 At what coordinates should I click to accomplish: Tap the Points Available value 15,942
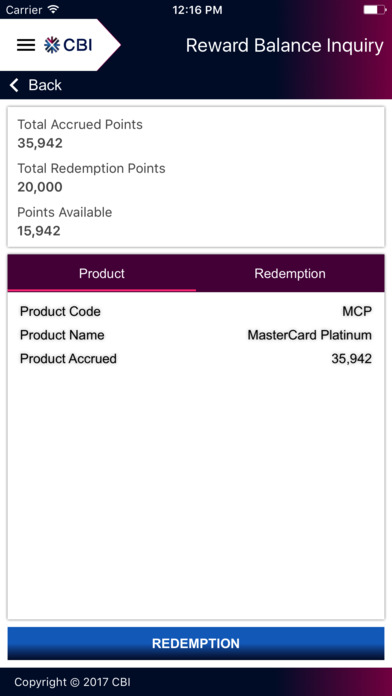(x=39, y=231)
